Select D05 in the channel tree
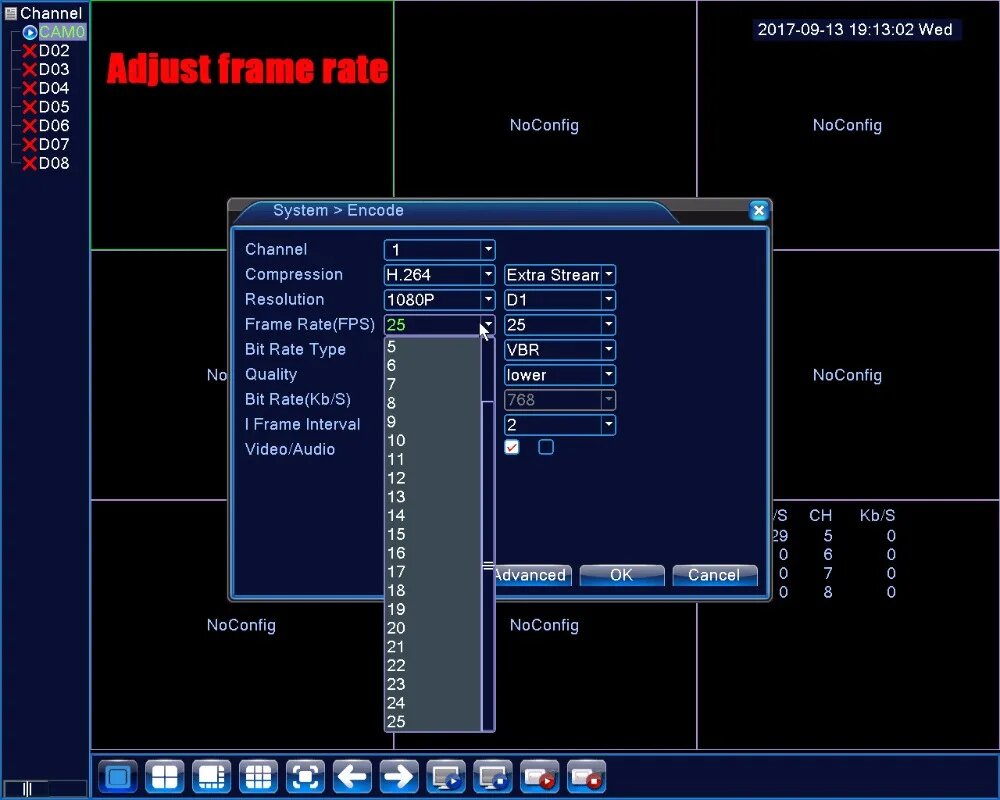This screenshot has height=800, width=1000. [54, 107]
